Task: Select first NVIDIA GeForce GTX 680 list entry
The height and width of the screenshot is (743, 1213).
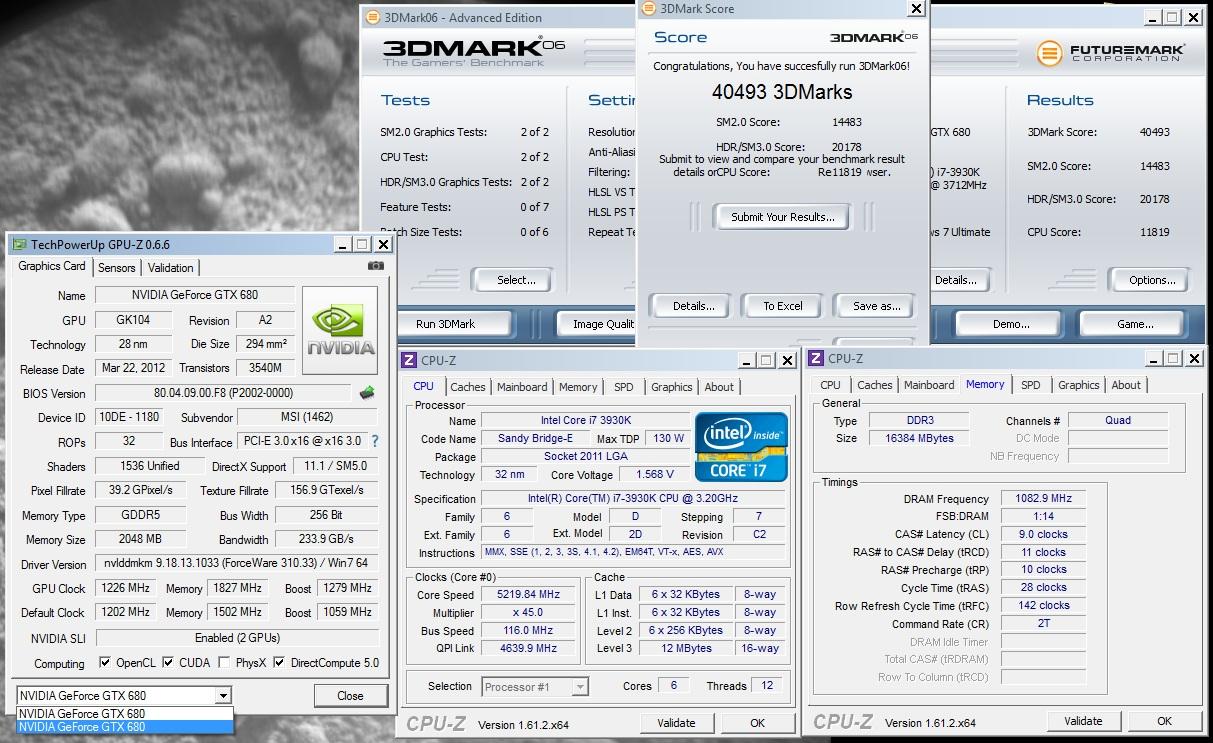Action: click(x=124, y=713)
